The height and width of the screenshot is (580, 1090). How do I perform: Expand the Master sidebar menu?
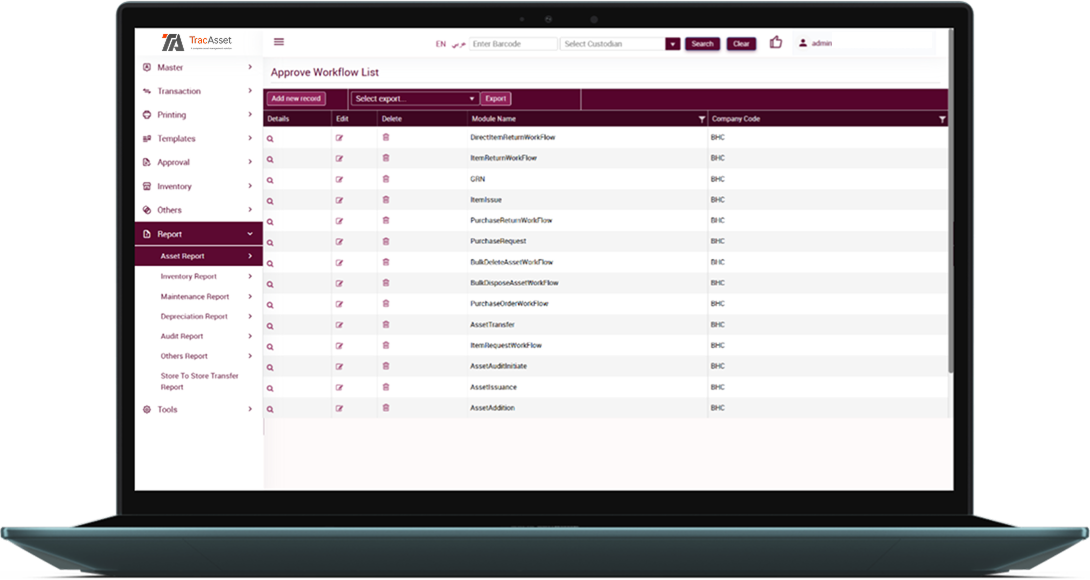click(x=198, y=67)
